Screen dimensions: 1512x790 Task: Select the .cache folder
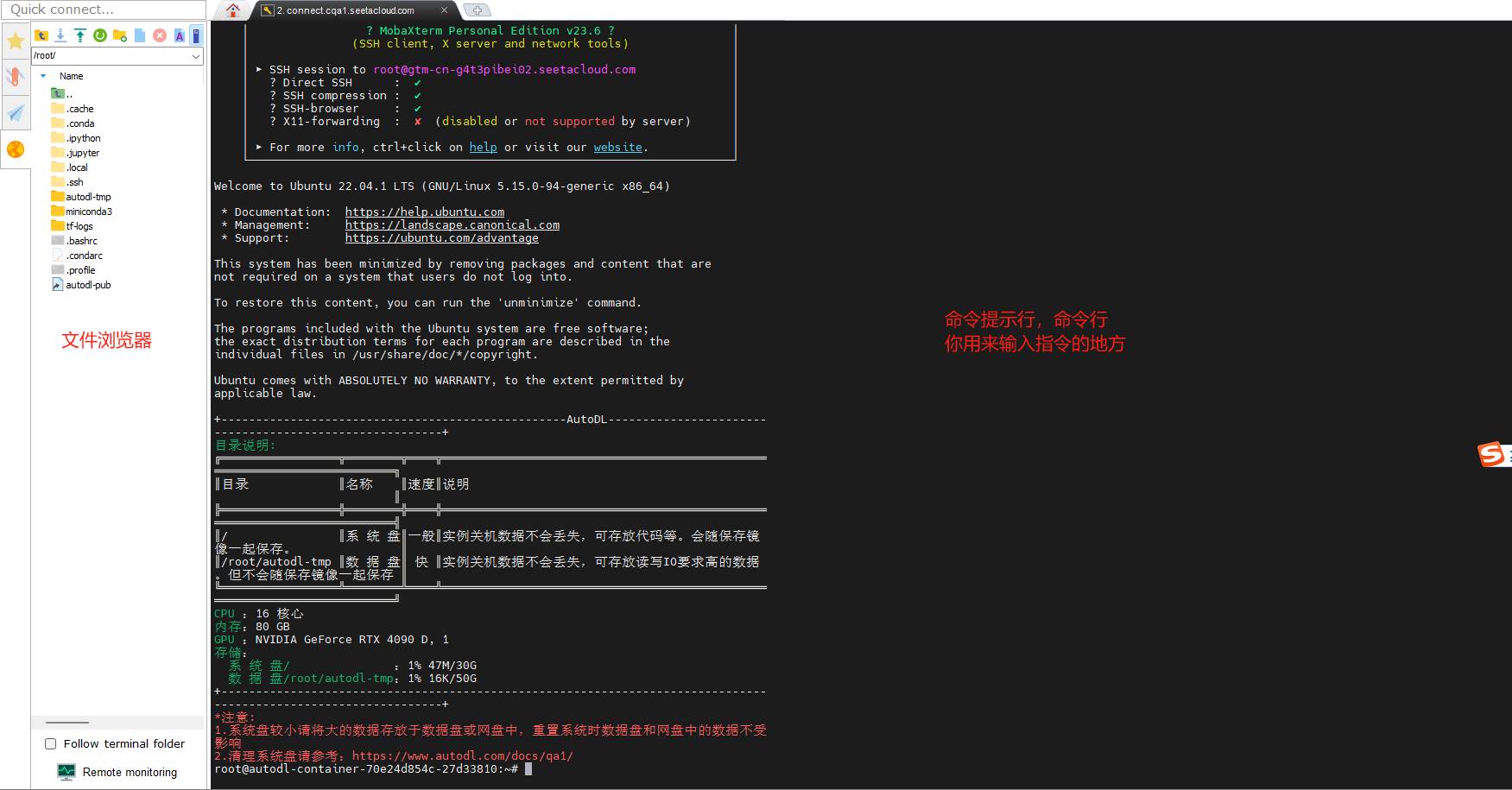coord(73,109)
